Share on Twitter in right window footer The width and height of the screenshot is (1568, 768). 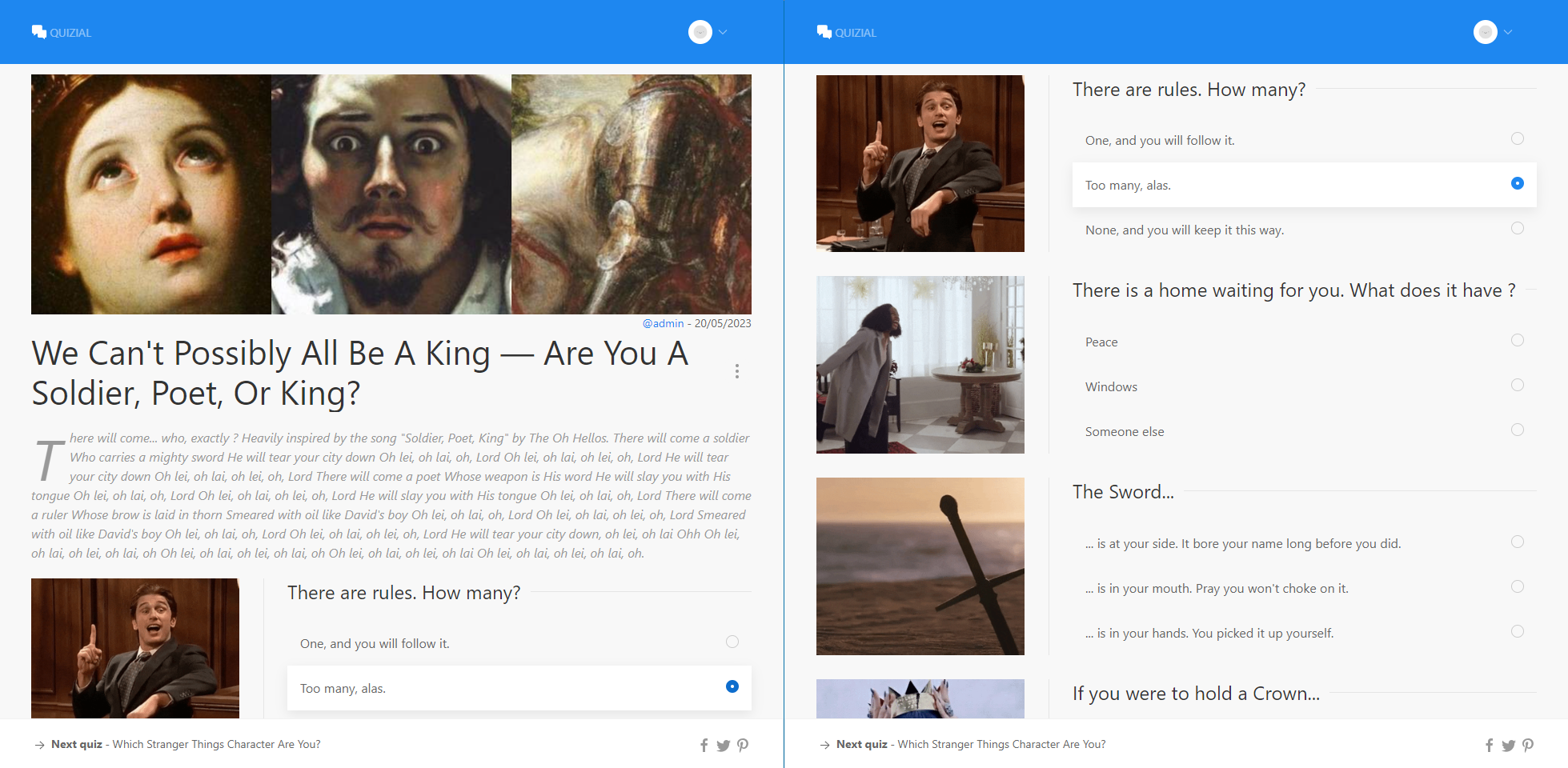[x=1509, y=745]
